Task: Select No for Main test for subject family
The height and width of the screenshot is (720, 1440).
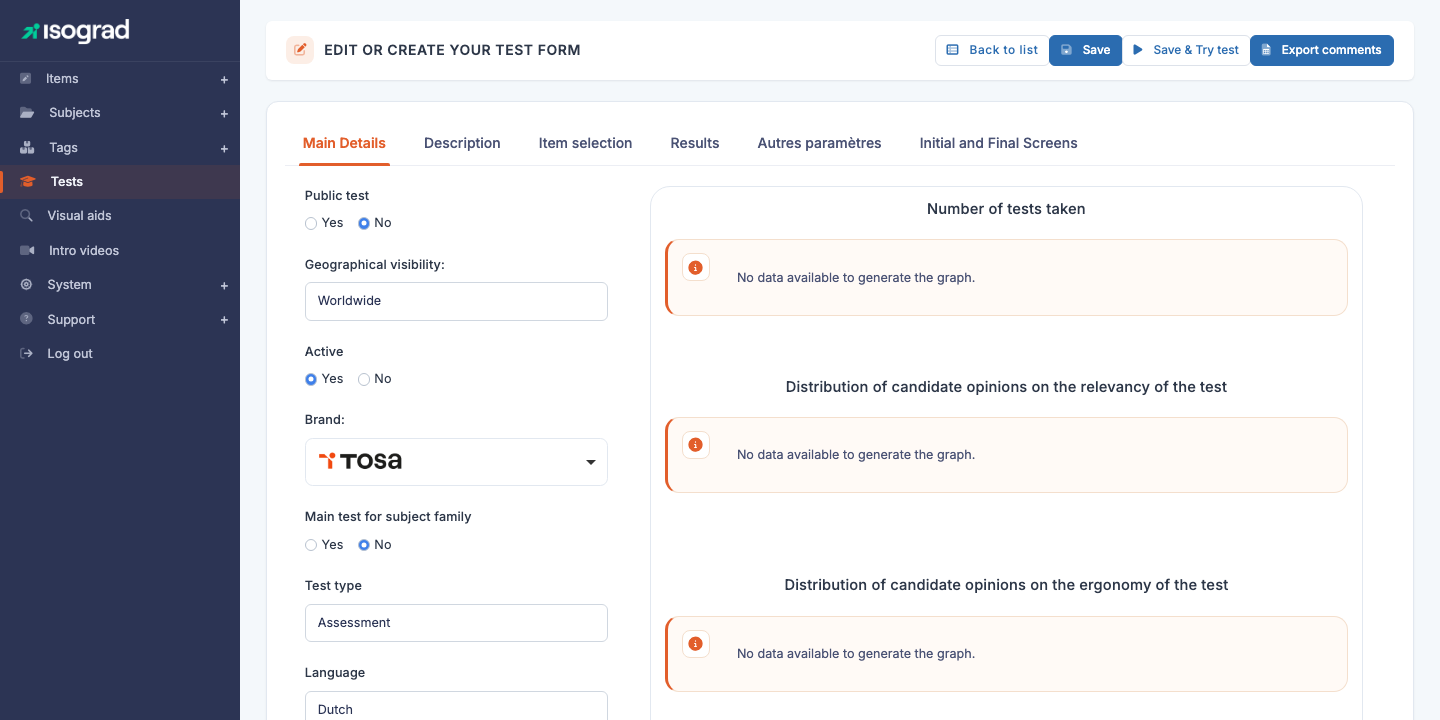Action: pos(364,545)
